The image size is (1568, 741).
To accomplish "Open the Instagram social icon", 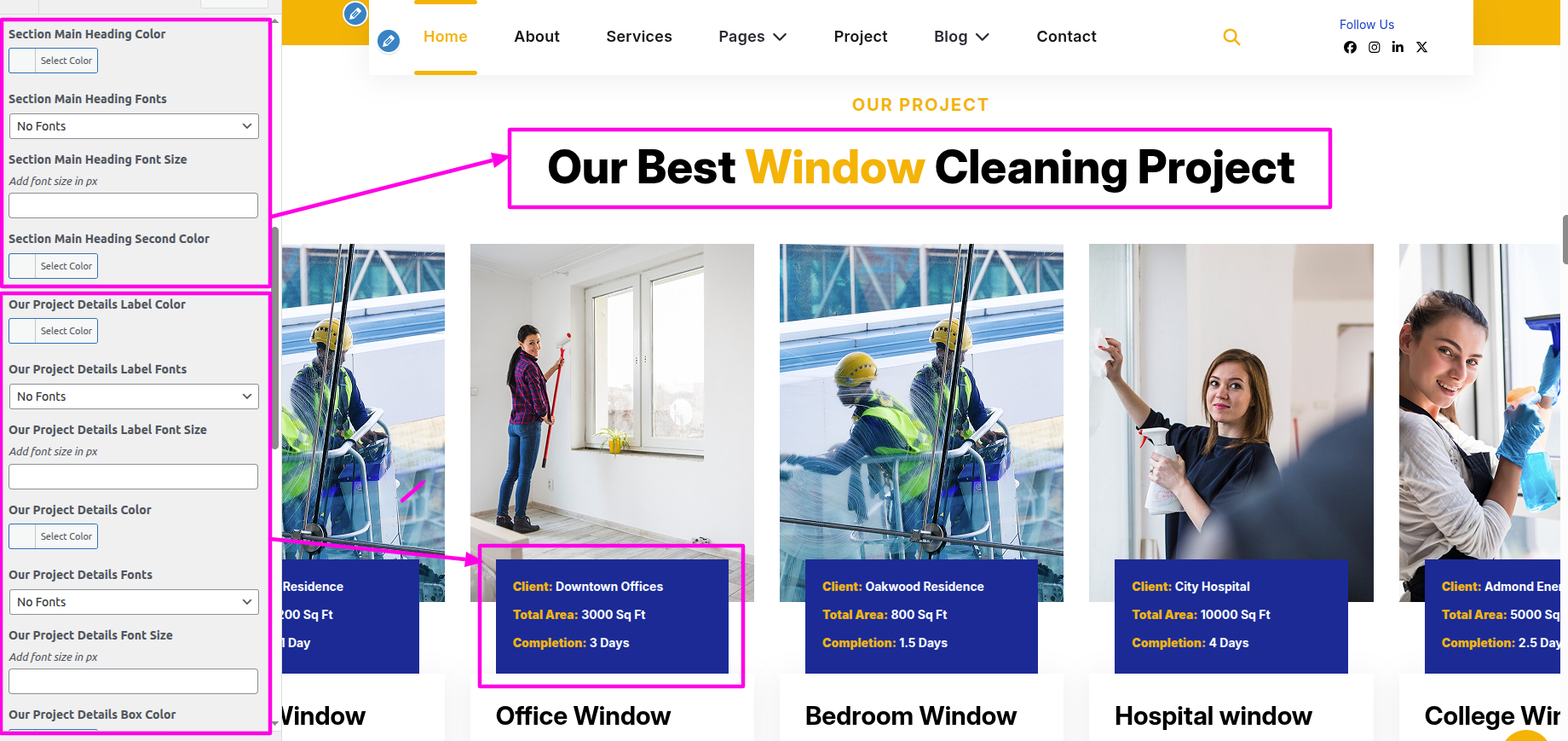I will click(1375, 48).
